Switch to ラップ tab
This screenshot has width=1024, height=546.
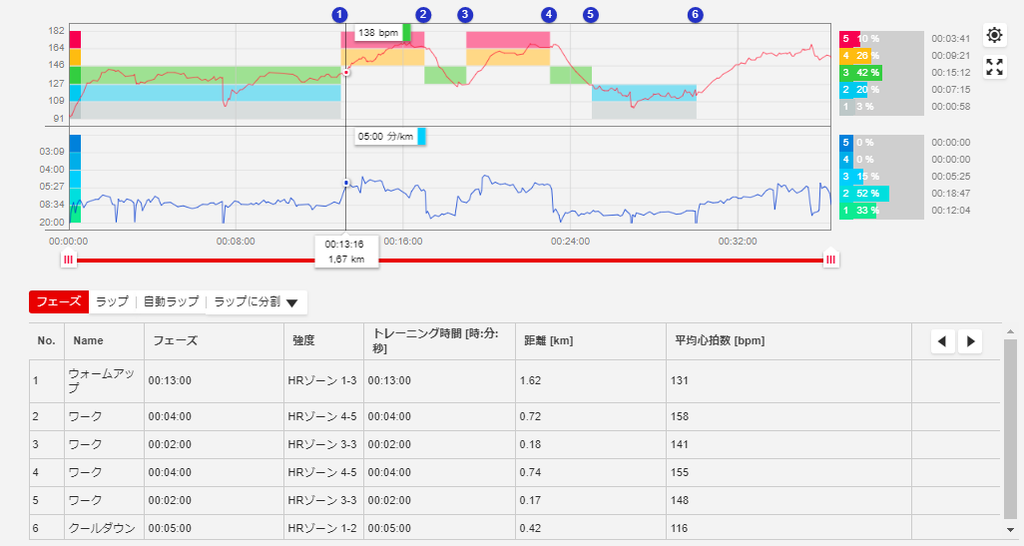[112, 302]
